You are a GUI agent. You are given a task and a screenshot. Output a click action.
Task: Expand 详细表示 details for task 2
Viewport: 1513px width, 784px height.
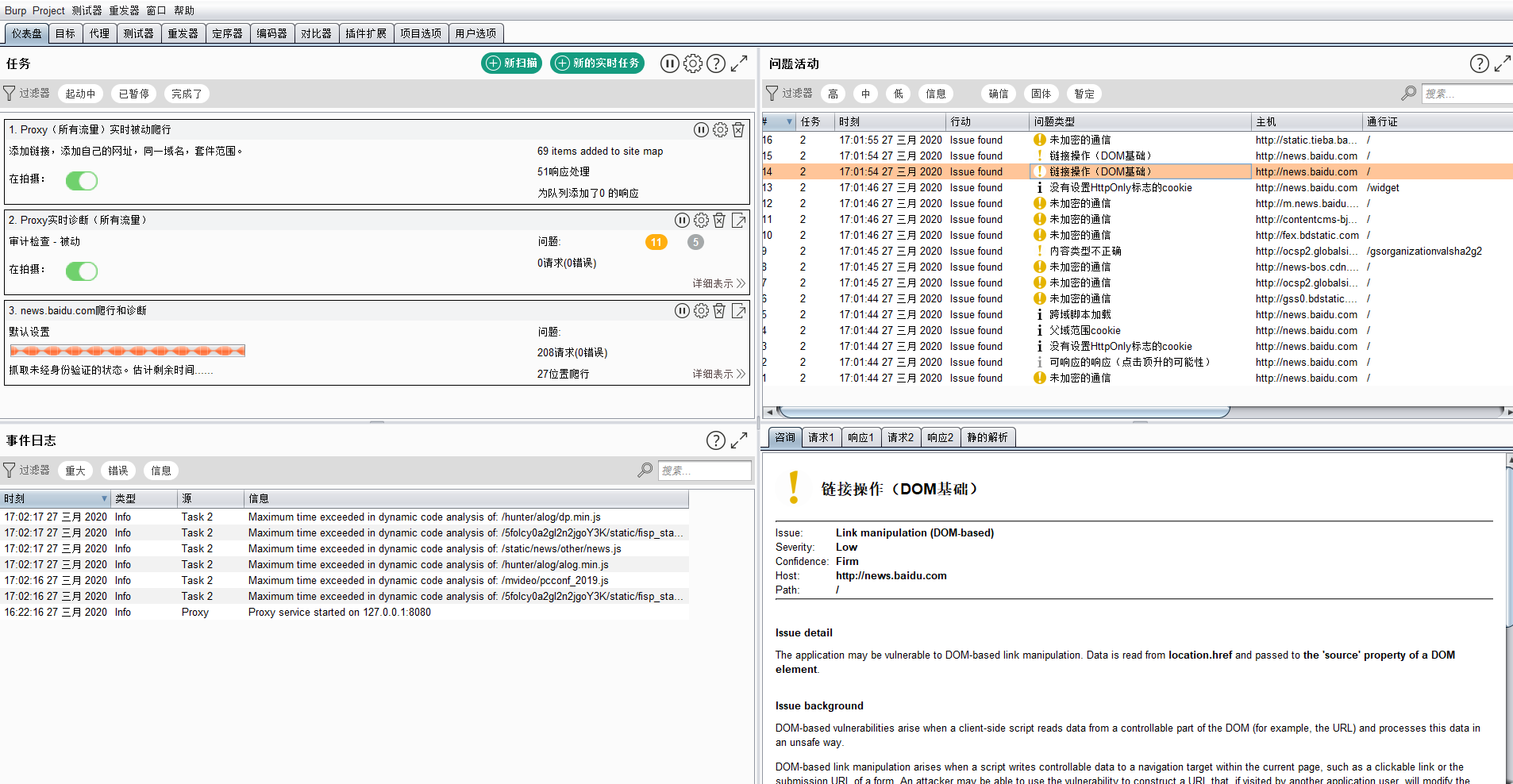718,283
